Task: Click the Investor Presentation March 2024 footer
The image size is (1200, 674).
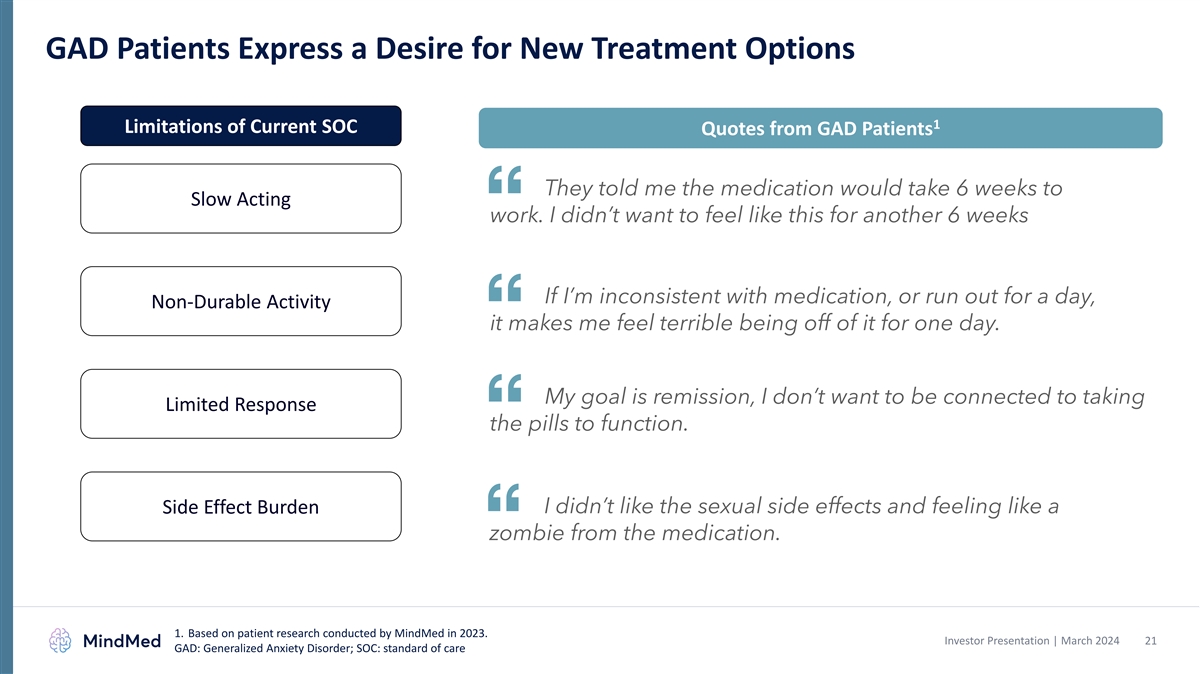Action: point(1031,640)
